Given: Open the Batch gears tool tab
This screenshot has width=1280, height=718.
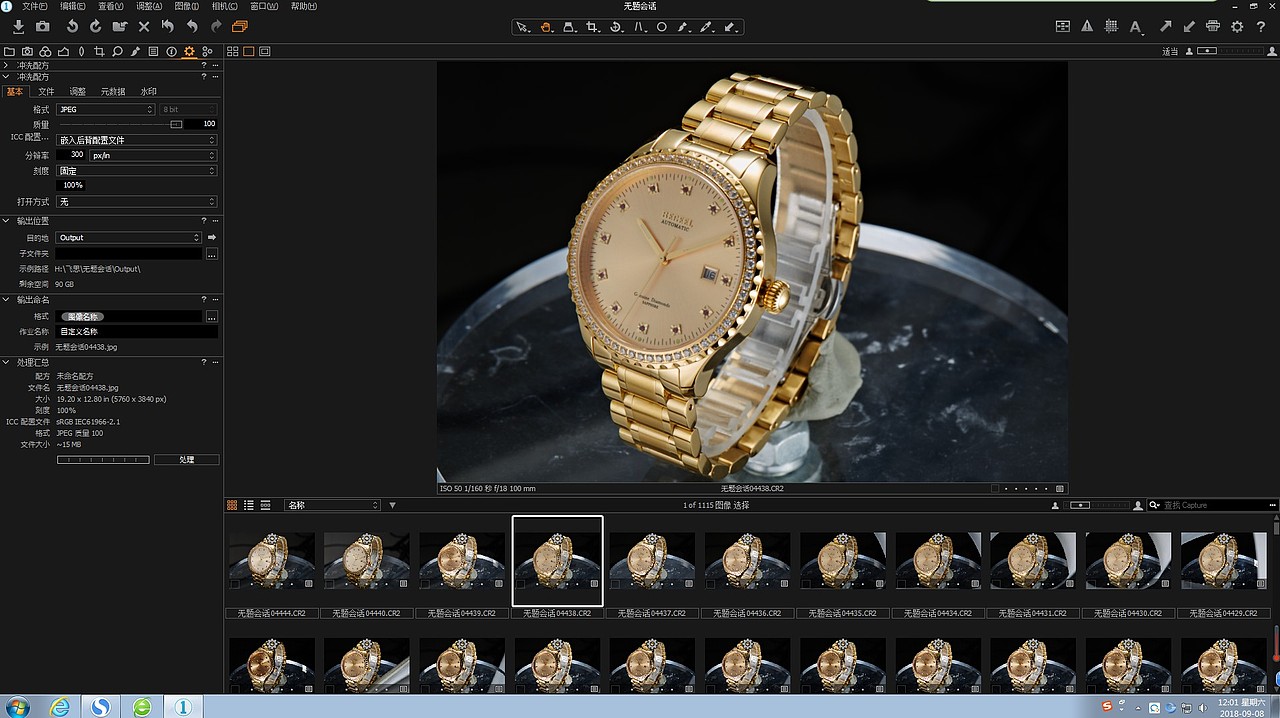Looking at the screenshot, I should [207, 51].
